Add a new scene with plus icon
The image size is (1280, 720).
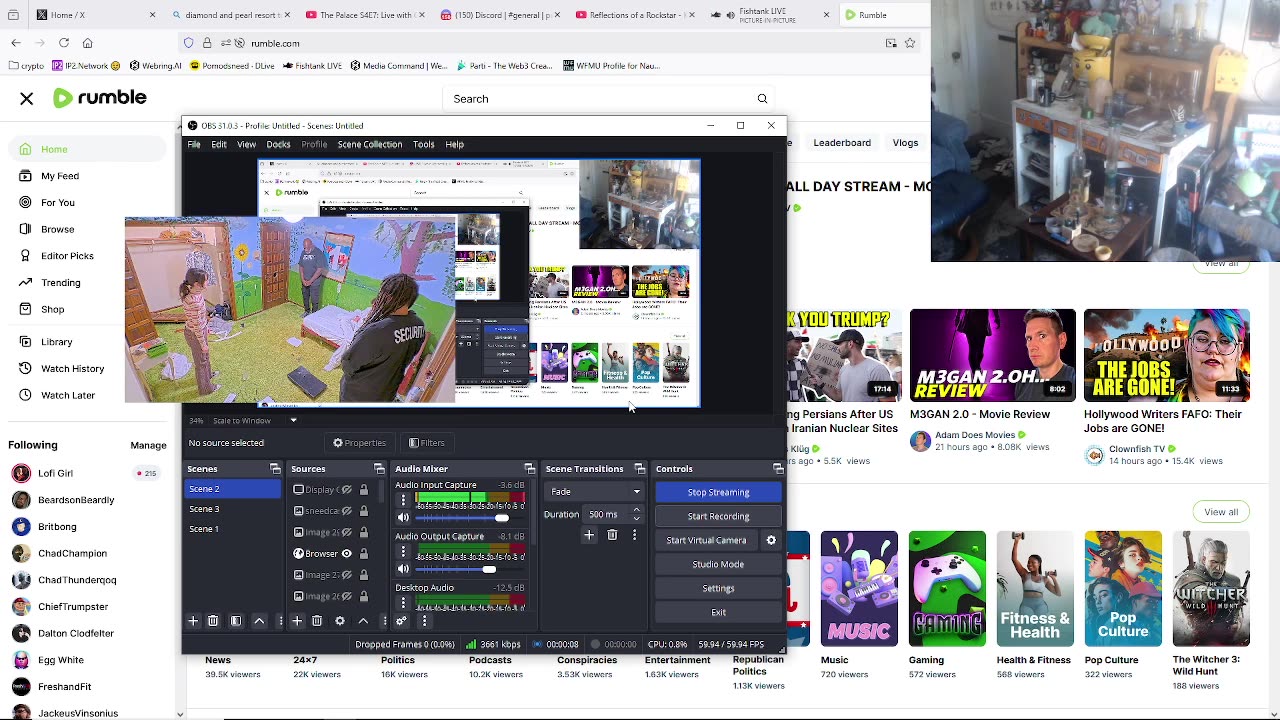click(193, 621)
